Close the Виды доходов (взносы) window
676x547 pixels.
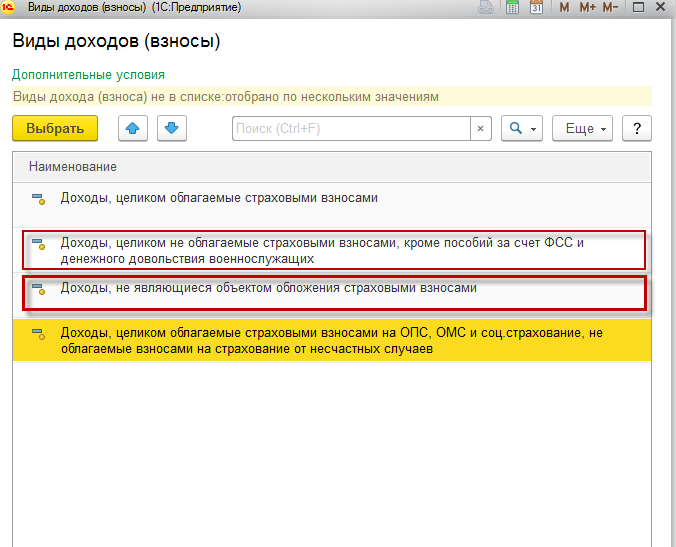660,7
